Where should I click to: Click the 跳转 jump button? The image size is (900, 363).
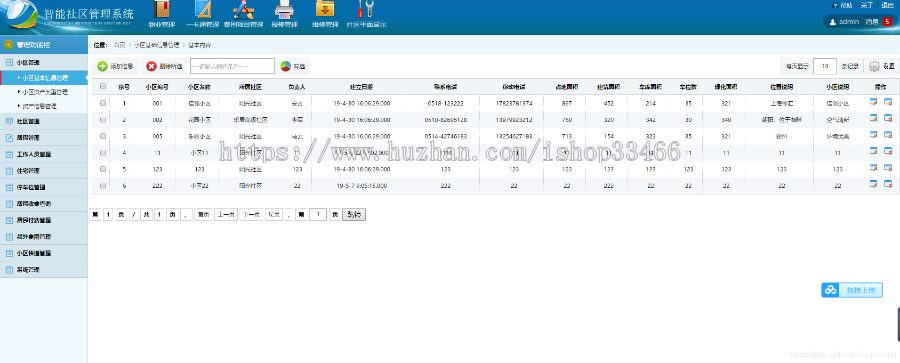[354, 214]
